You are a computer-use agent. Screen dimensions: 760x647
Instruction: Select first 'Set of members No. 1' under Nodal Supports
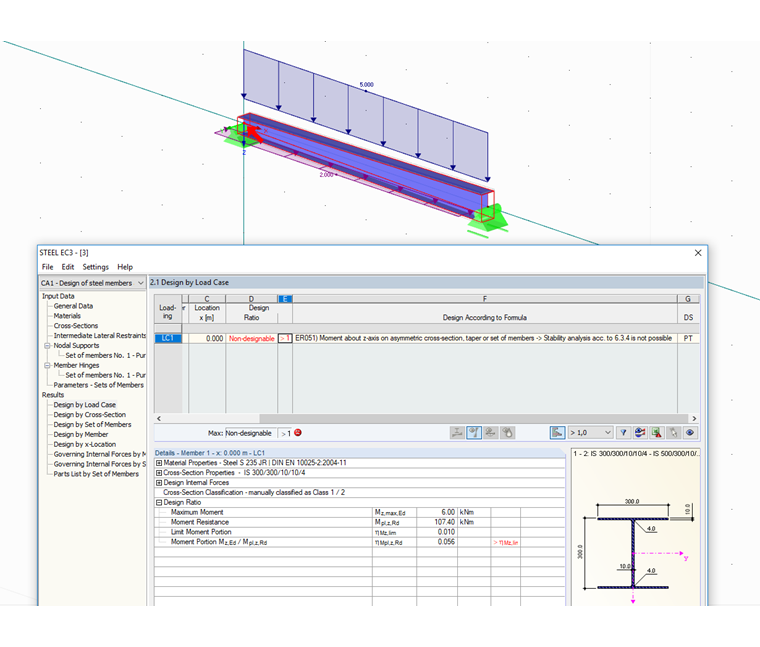pos(105,355)
